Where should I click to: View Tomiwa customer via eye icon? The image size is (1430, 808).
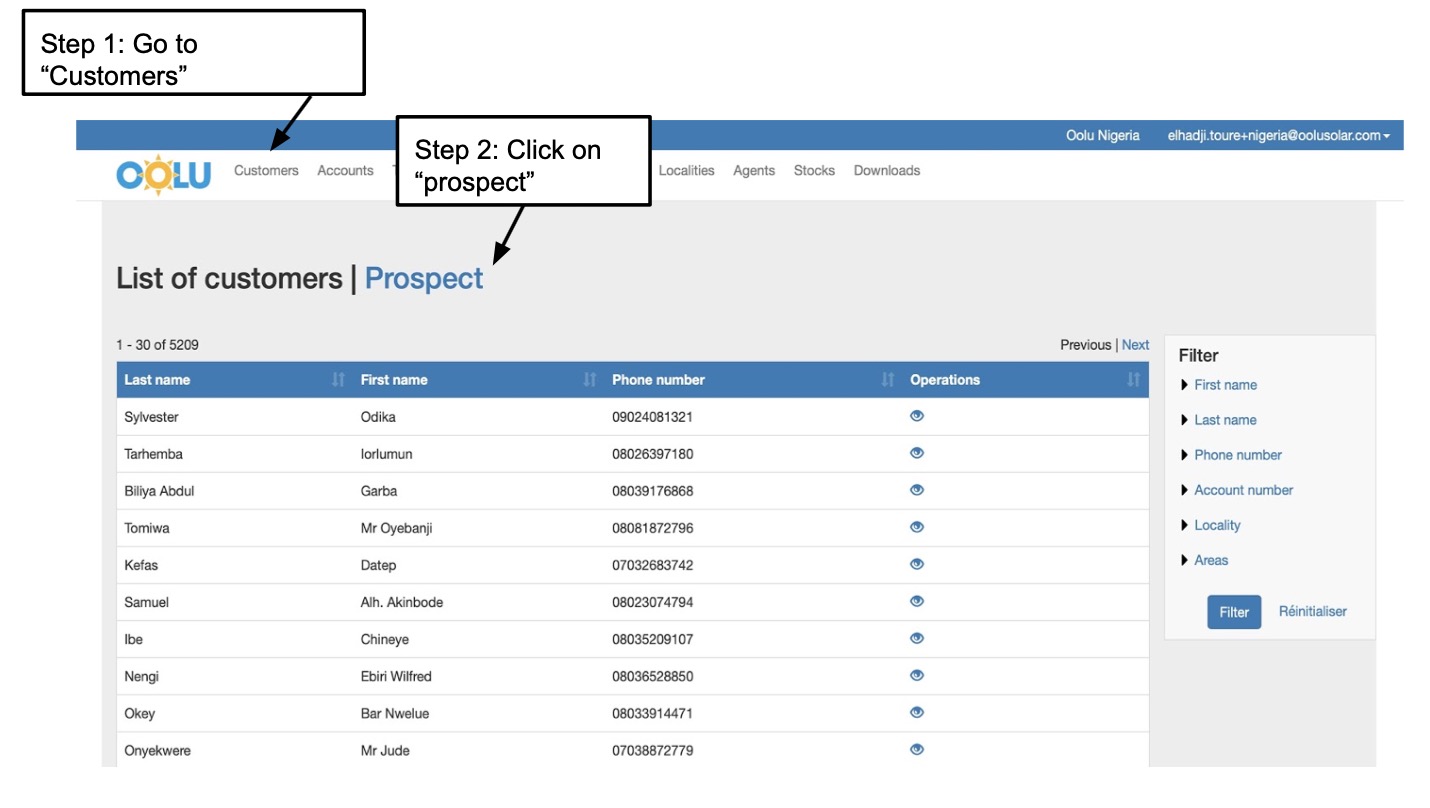coord(917,527)
